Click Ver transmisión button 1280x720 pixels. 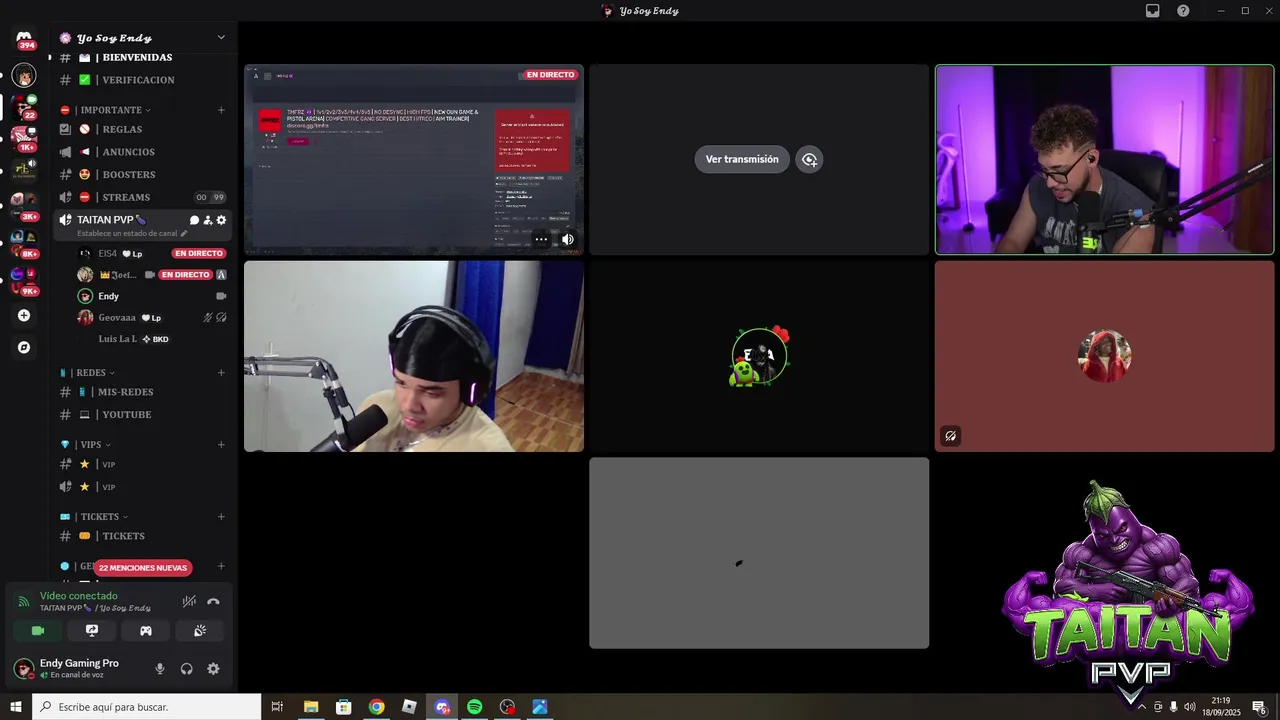742,159
